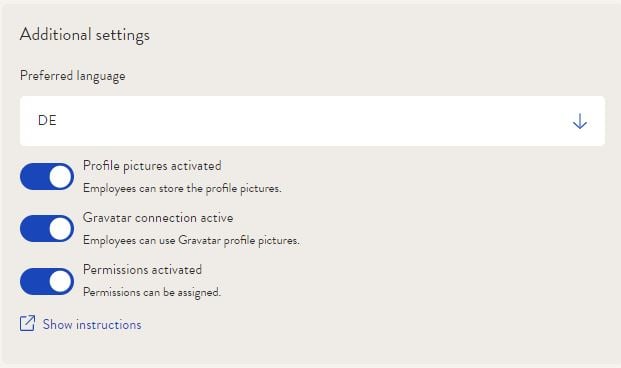Click the arrow icon in the language dropdown
This screenshot has width=621, height=368.
tap(580, 121)
